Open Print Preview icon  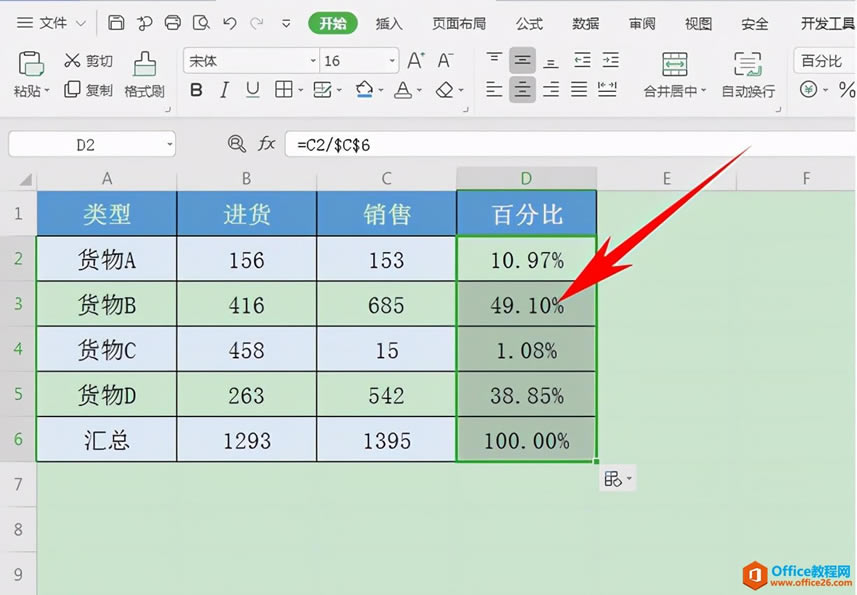pyautogui.click(x=202, y=23)
